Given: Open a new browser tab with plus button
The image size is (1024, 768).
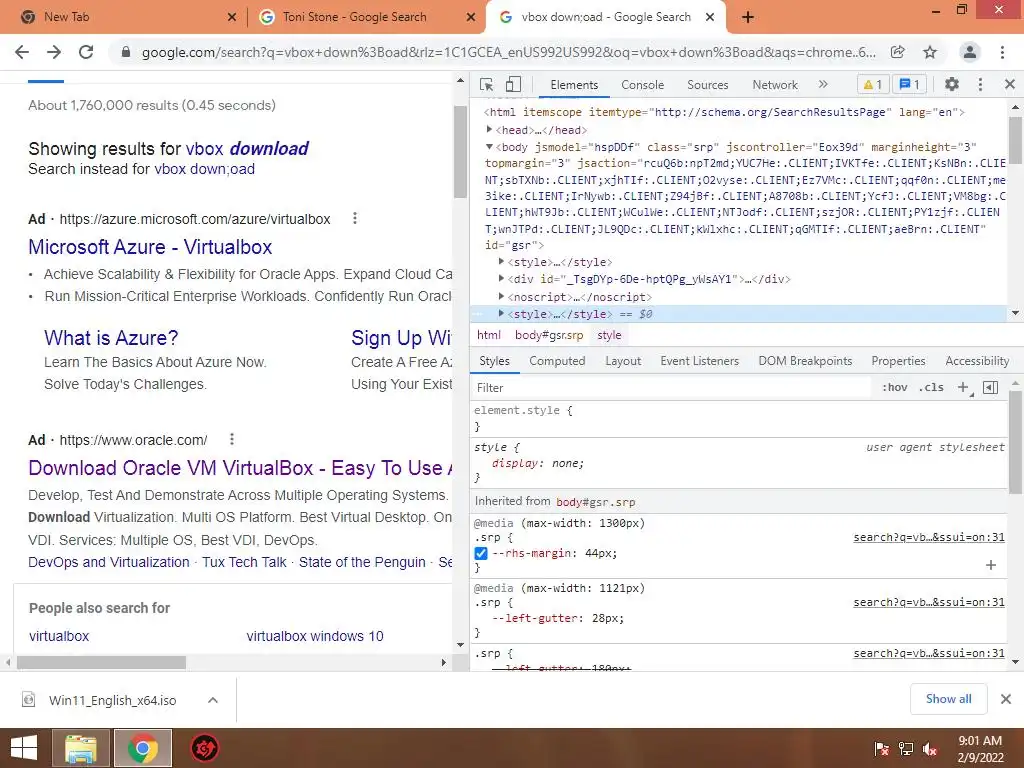Looking at the screenshot, I should point(748,17).
